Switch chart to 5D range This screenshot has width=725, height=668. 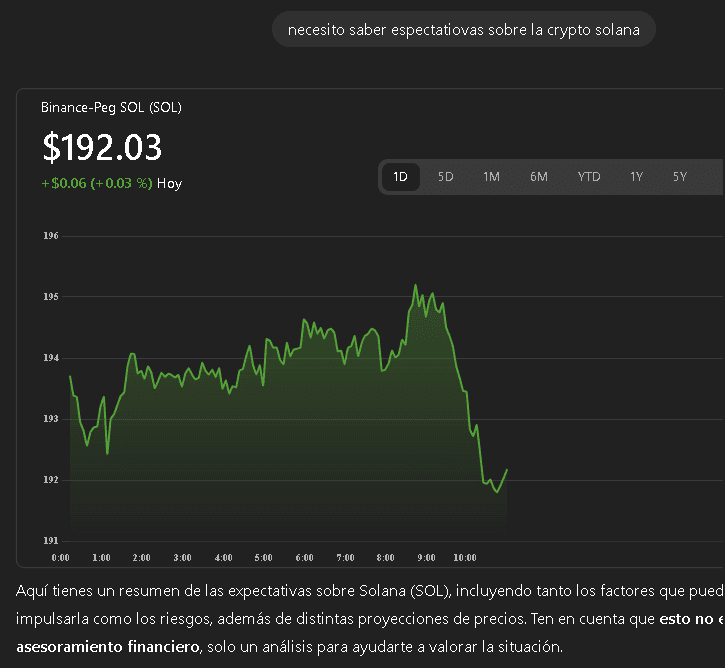(x=446, y=177)
